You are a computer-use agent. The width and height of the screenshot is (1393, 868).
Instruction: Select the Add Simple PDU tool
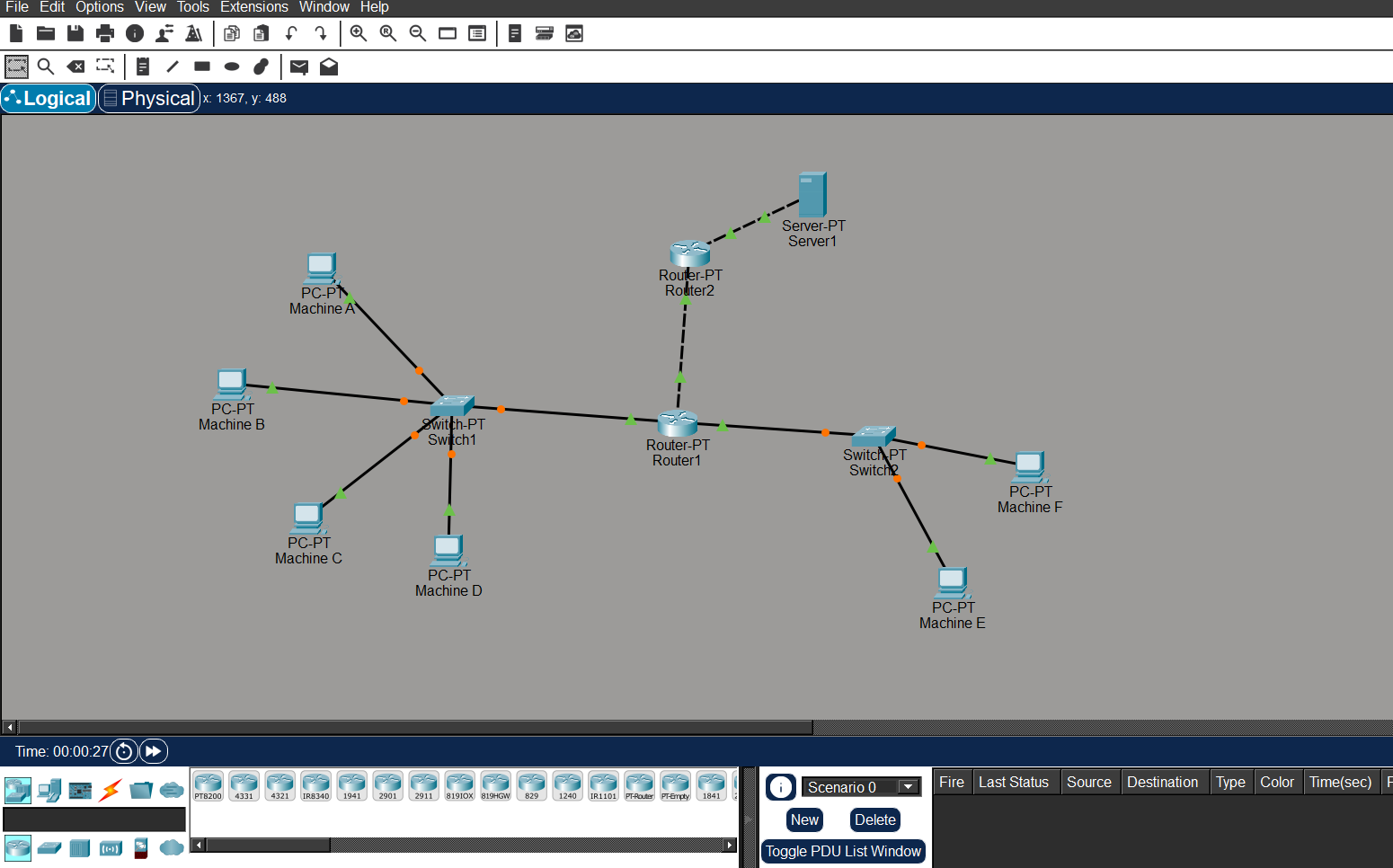pyautogui.click(x=298, y=66)
